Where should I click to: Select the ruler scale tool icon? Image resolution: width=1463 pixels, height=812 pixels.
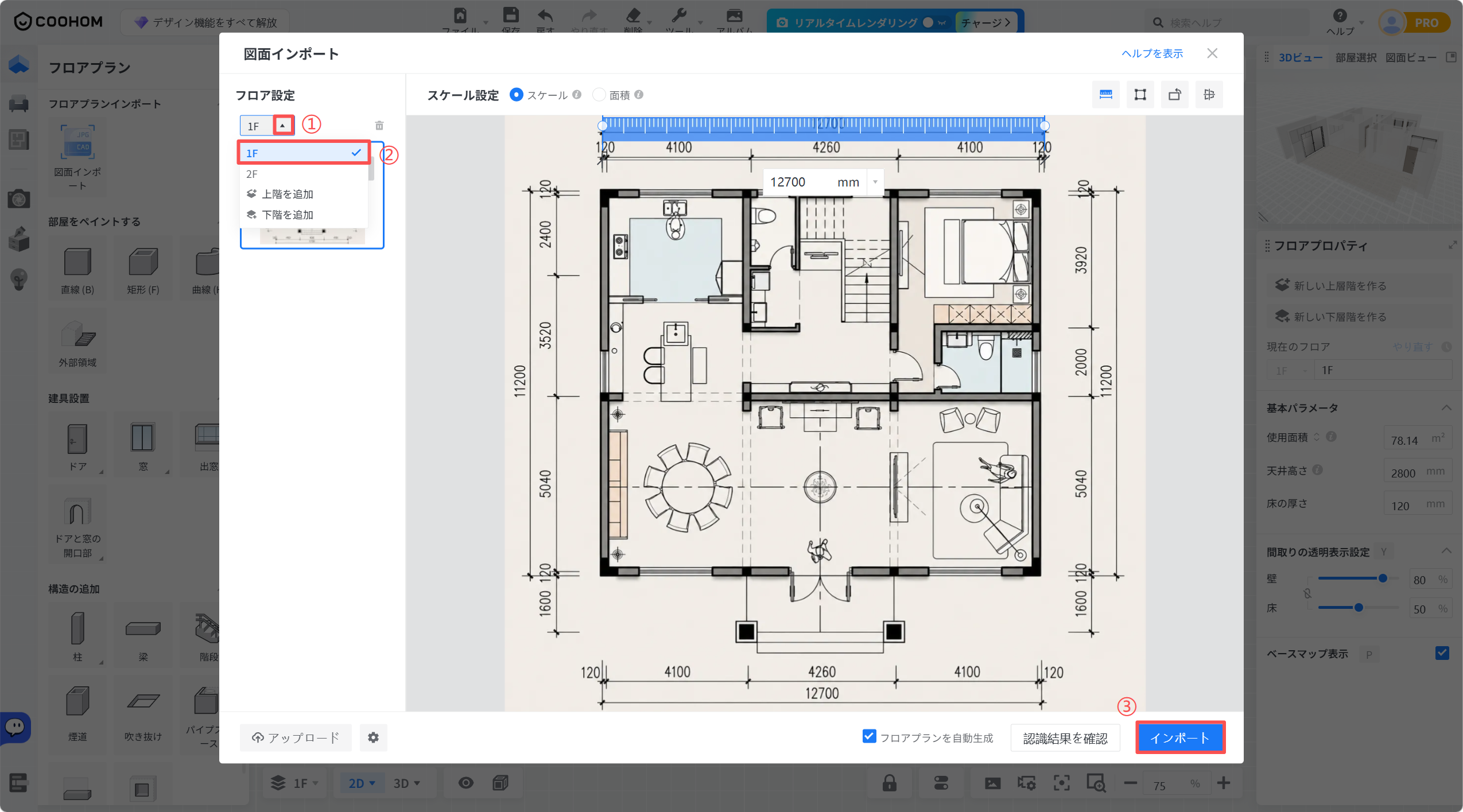point(1105,95)
